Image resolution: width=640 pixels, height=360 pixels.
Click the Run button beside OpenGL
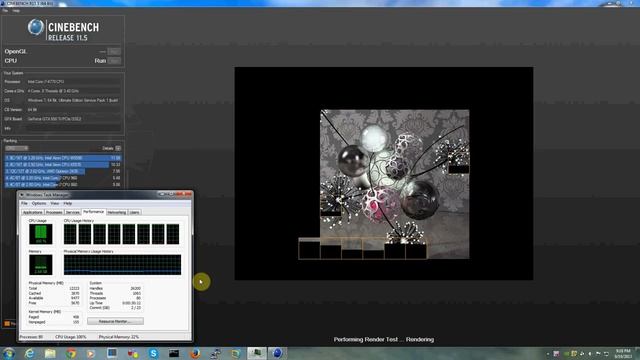point(114,51)
